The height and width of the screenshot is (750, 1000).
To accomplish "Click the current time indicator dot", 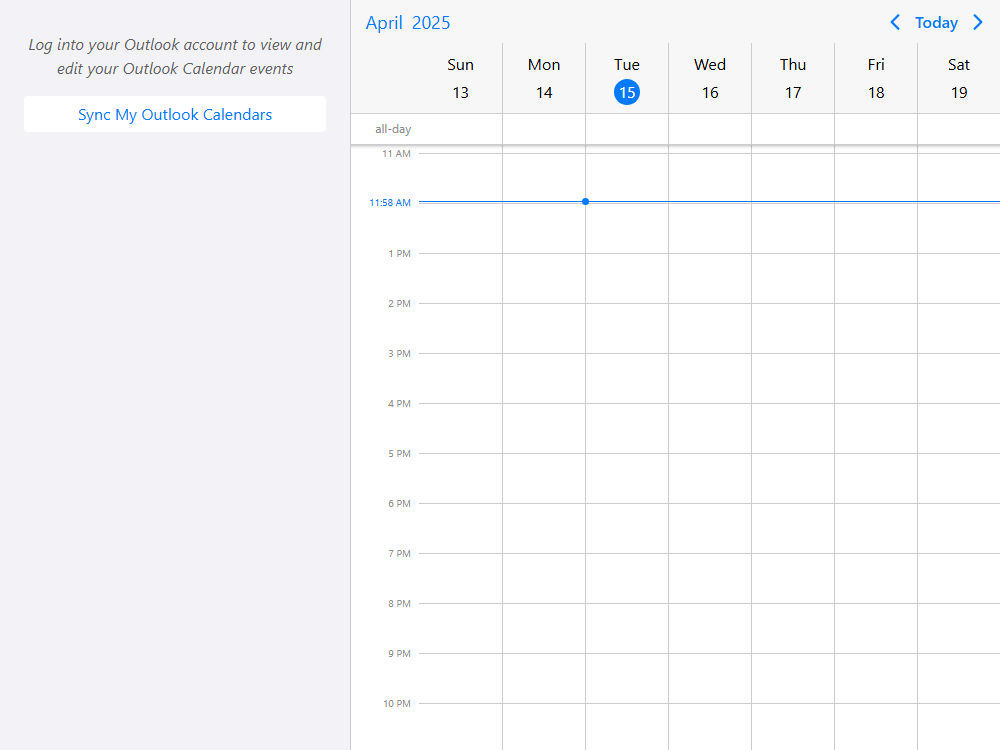I will pos(585,202).
